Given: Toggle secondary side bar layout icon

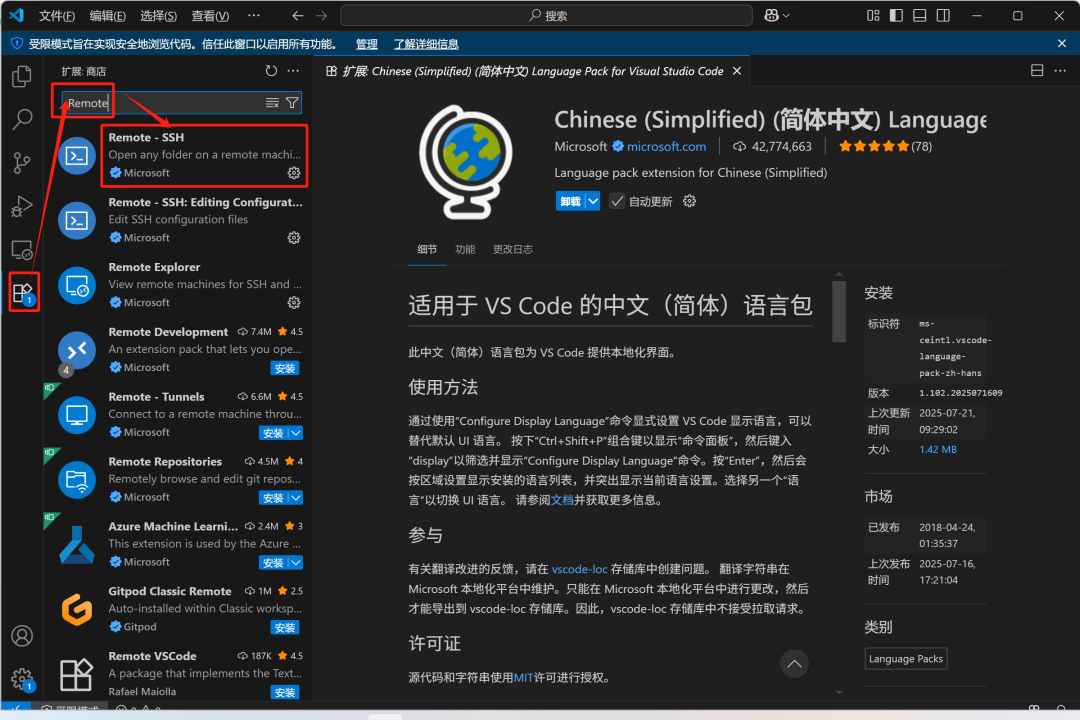Looking at the screenshot, I should (x=943, y=15).
